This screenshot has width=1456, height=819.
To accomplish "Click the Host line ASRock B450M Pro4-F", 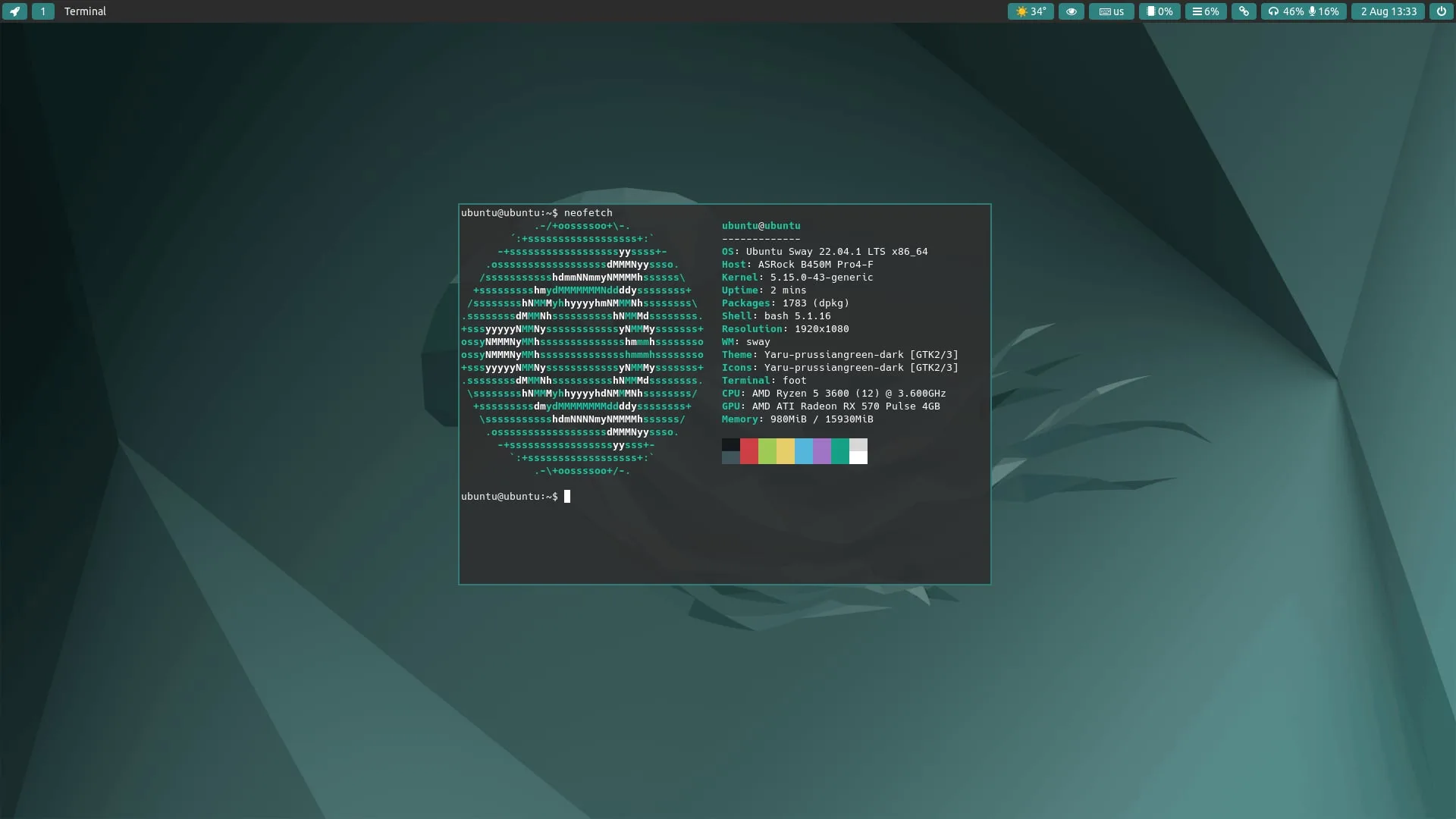I will click(797, 265).
